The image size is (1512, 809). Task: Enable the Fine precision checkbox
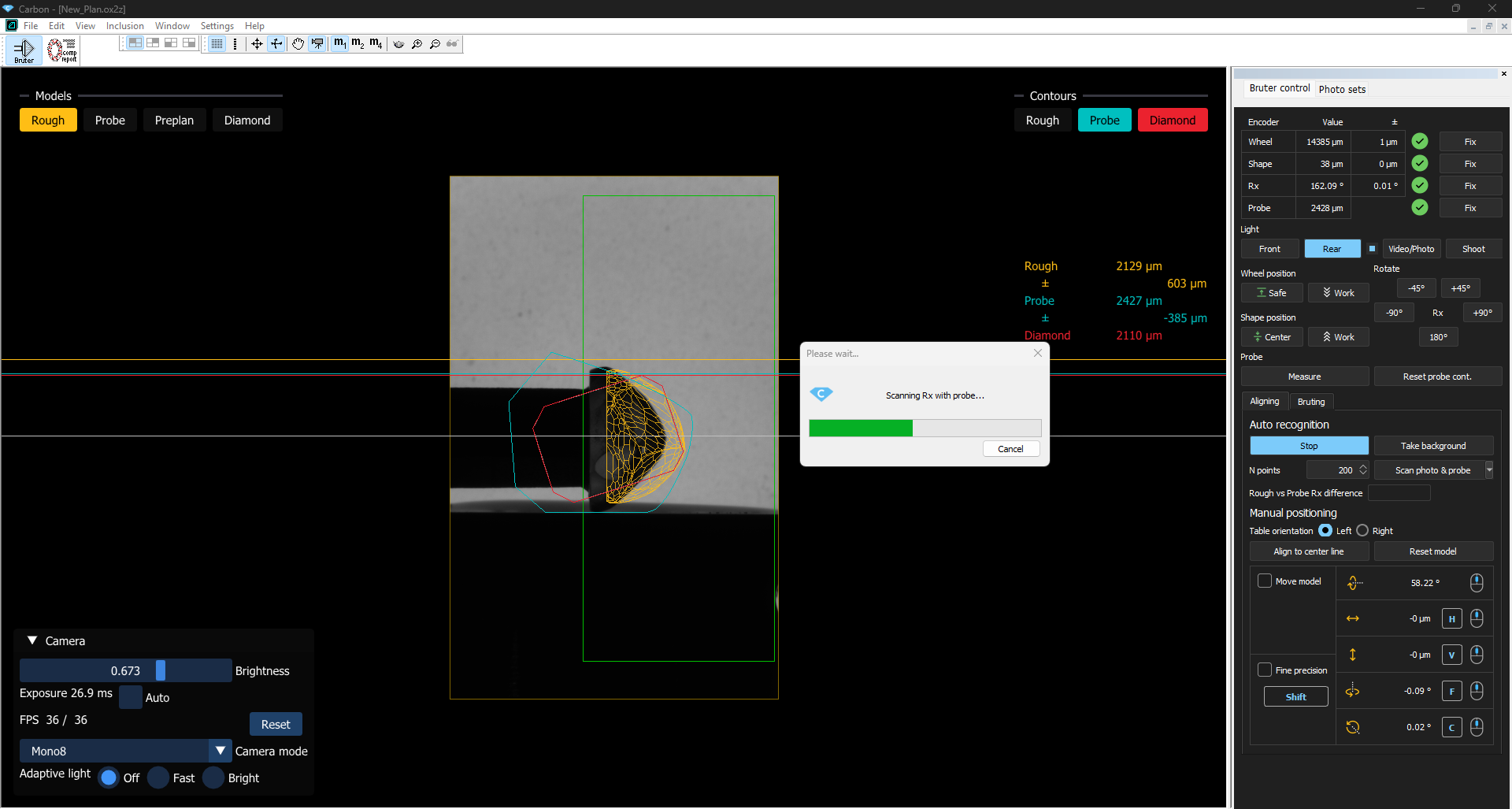pos(1265,670)
